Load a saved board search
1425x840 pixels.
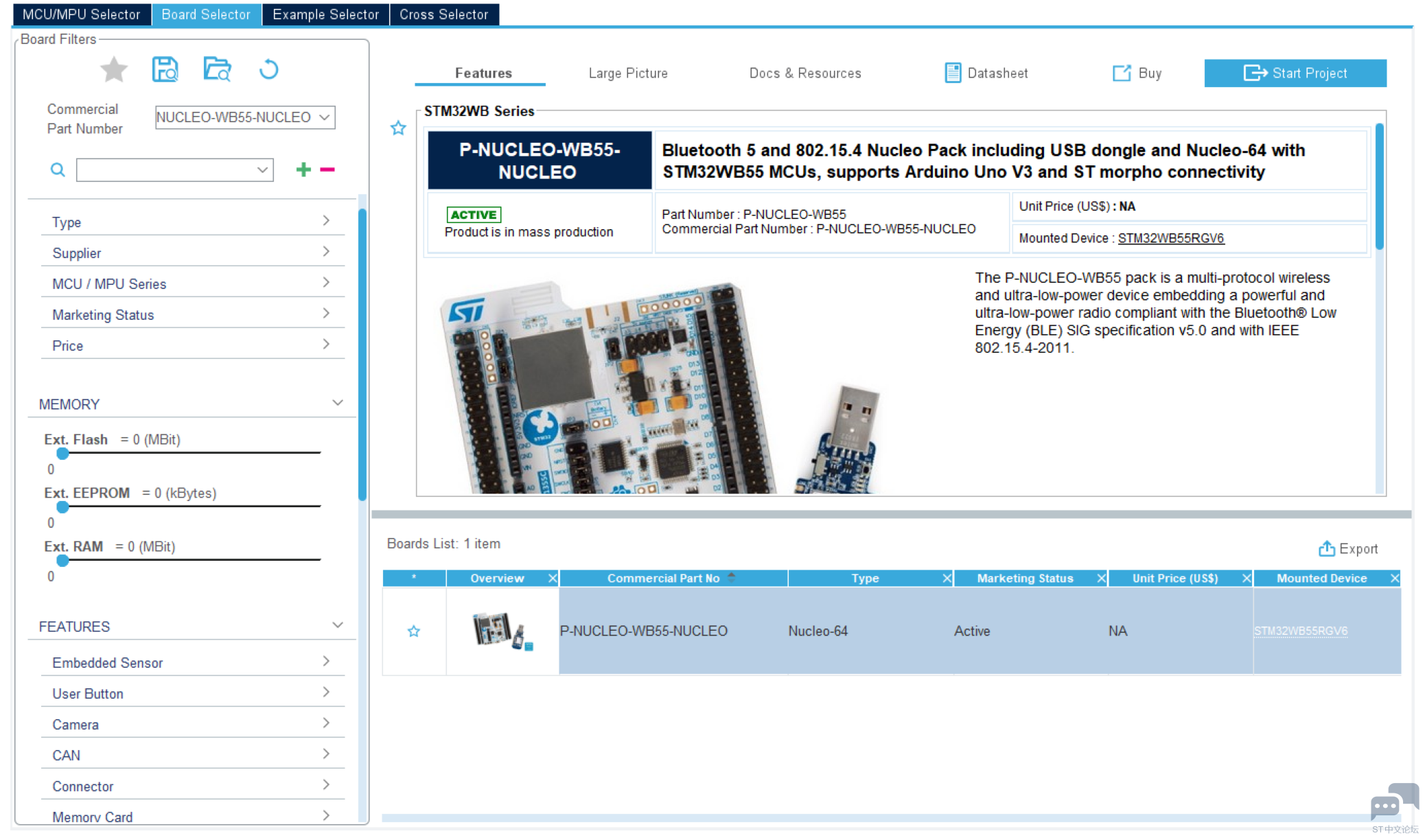(217, 69)
